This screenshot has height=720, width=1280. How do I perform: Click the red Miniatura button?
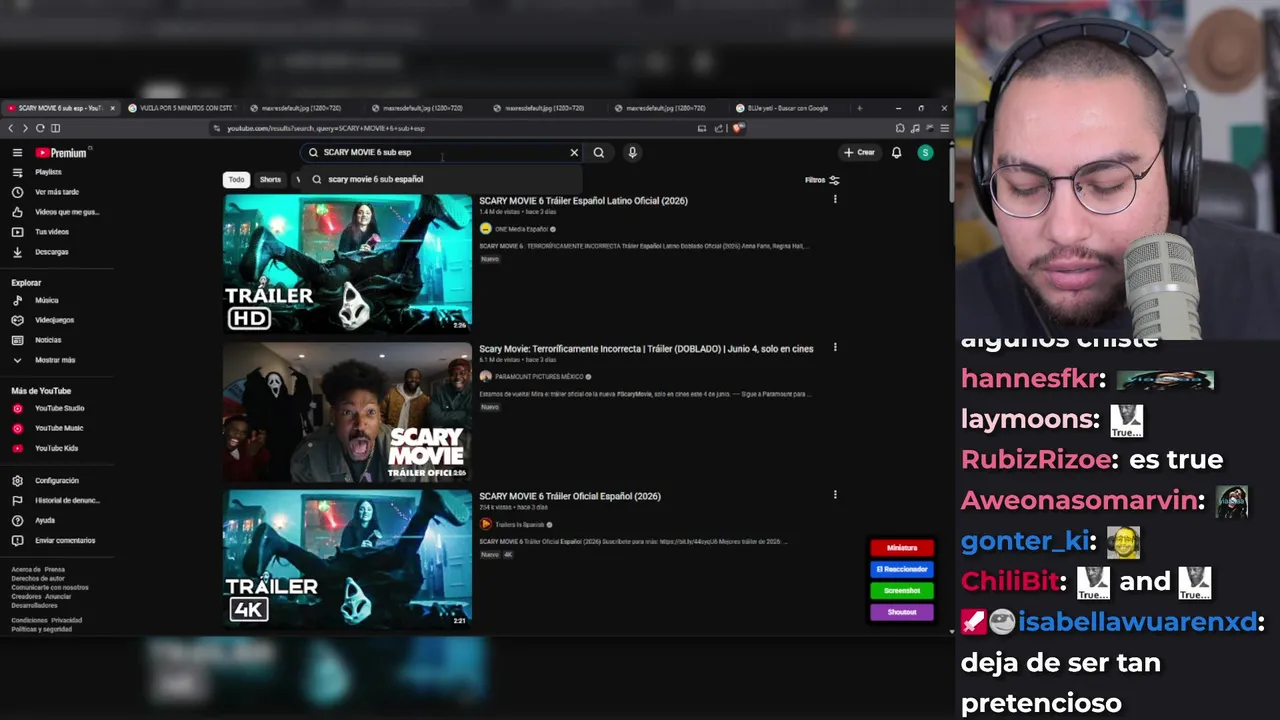(x=902, y=548)
